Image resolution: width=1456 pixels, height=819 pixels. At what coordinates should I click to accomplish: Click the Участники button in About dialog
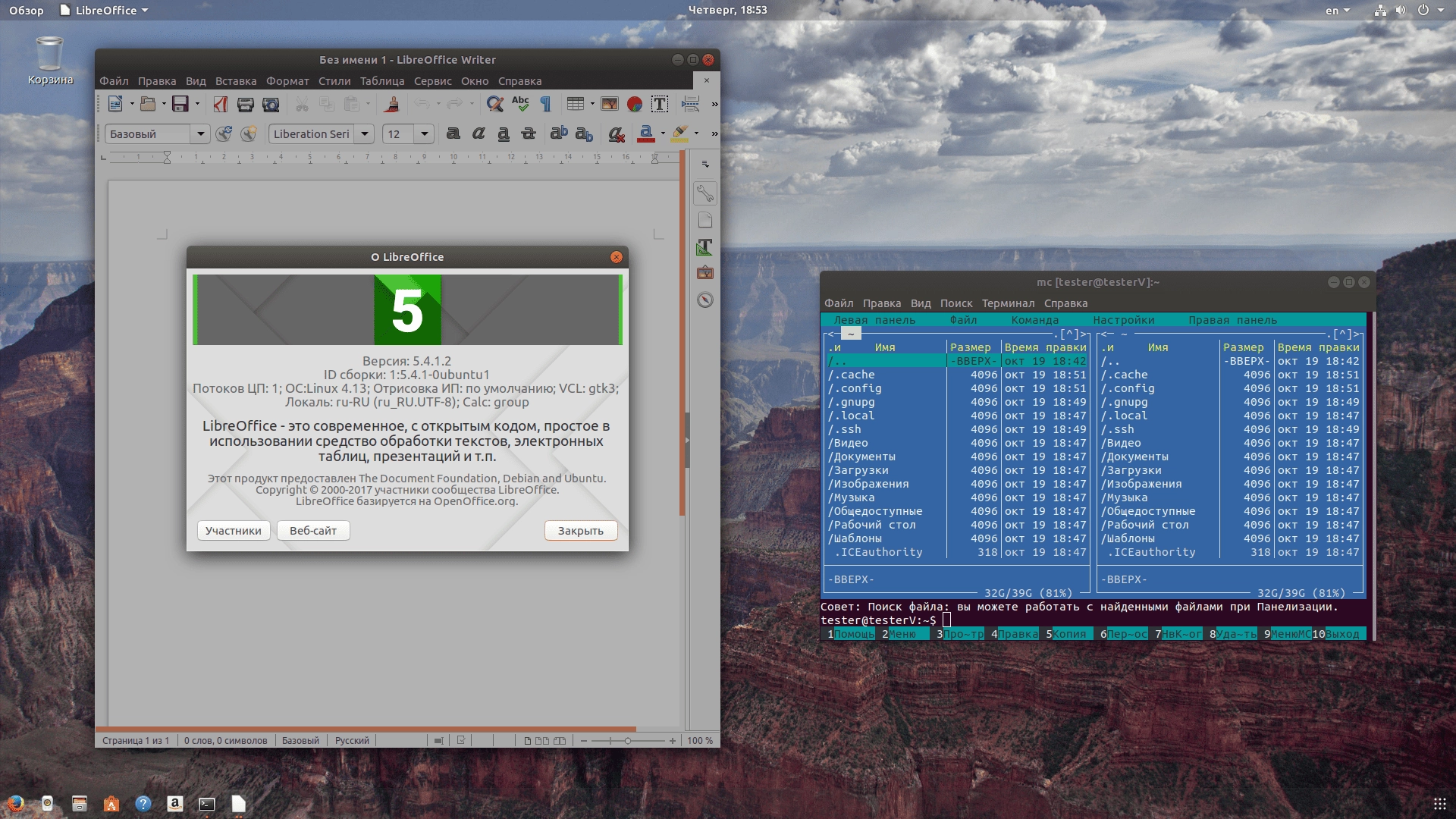coord(234,531)
